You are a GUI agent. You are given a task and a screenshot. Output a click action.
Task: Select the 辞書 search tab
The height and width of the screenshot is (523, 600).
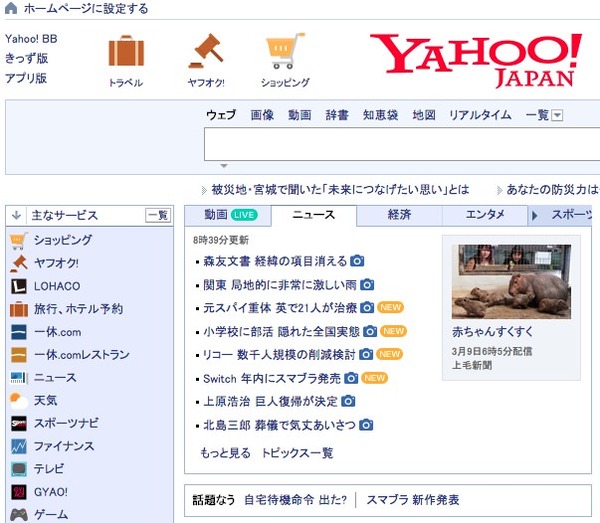[x=337, y=115]
